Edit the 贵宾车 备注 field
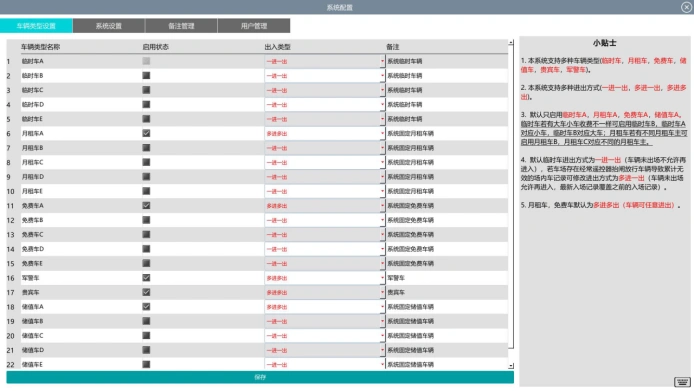The image size is (694, 391). (447, 292)
